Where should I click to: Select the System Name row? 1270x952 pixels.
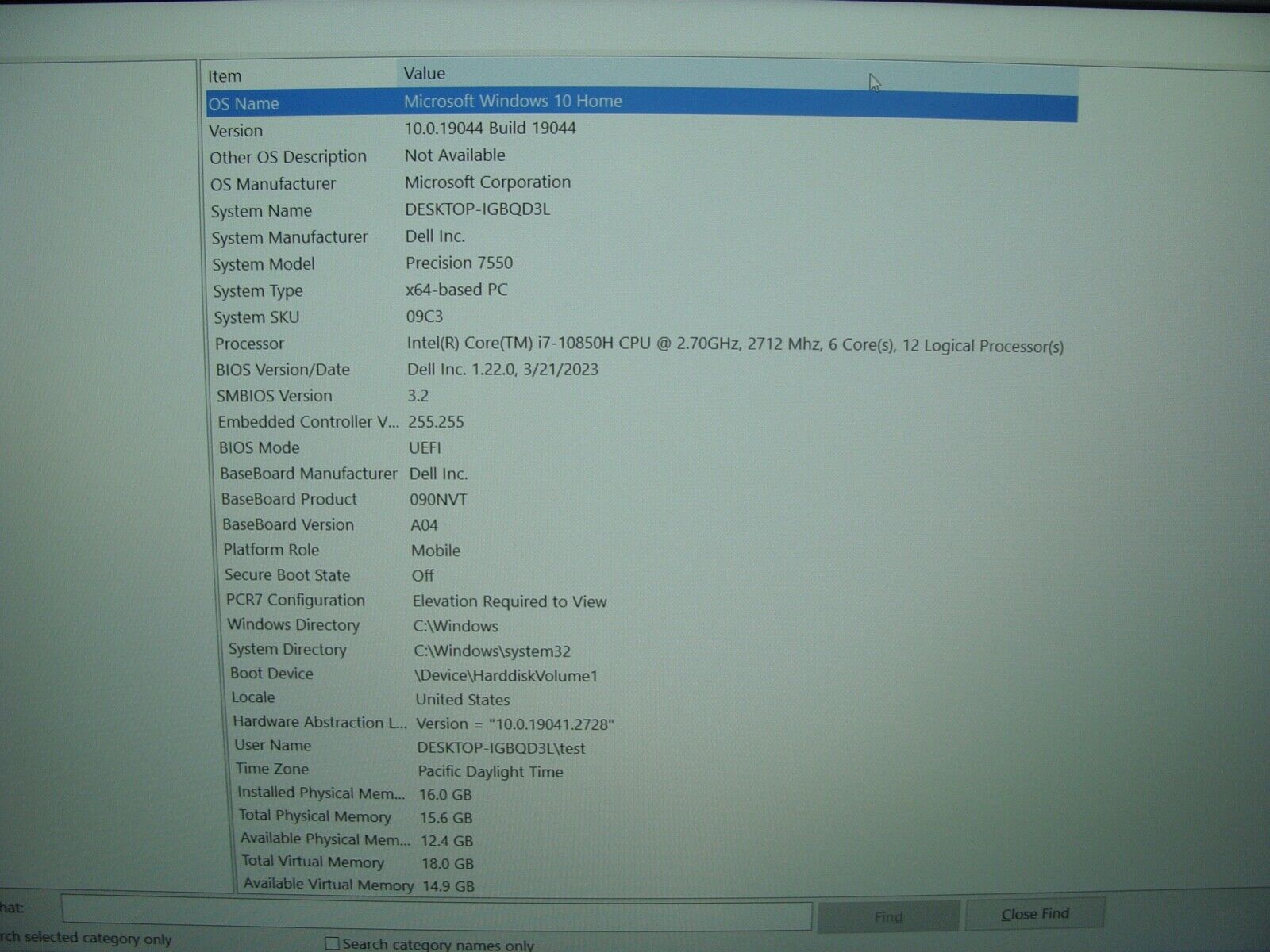tap(641, 210)
